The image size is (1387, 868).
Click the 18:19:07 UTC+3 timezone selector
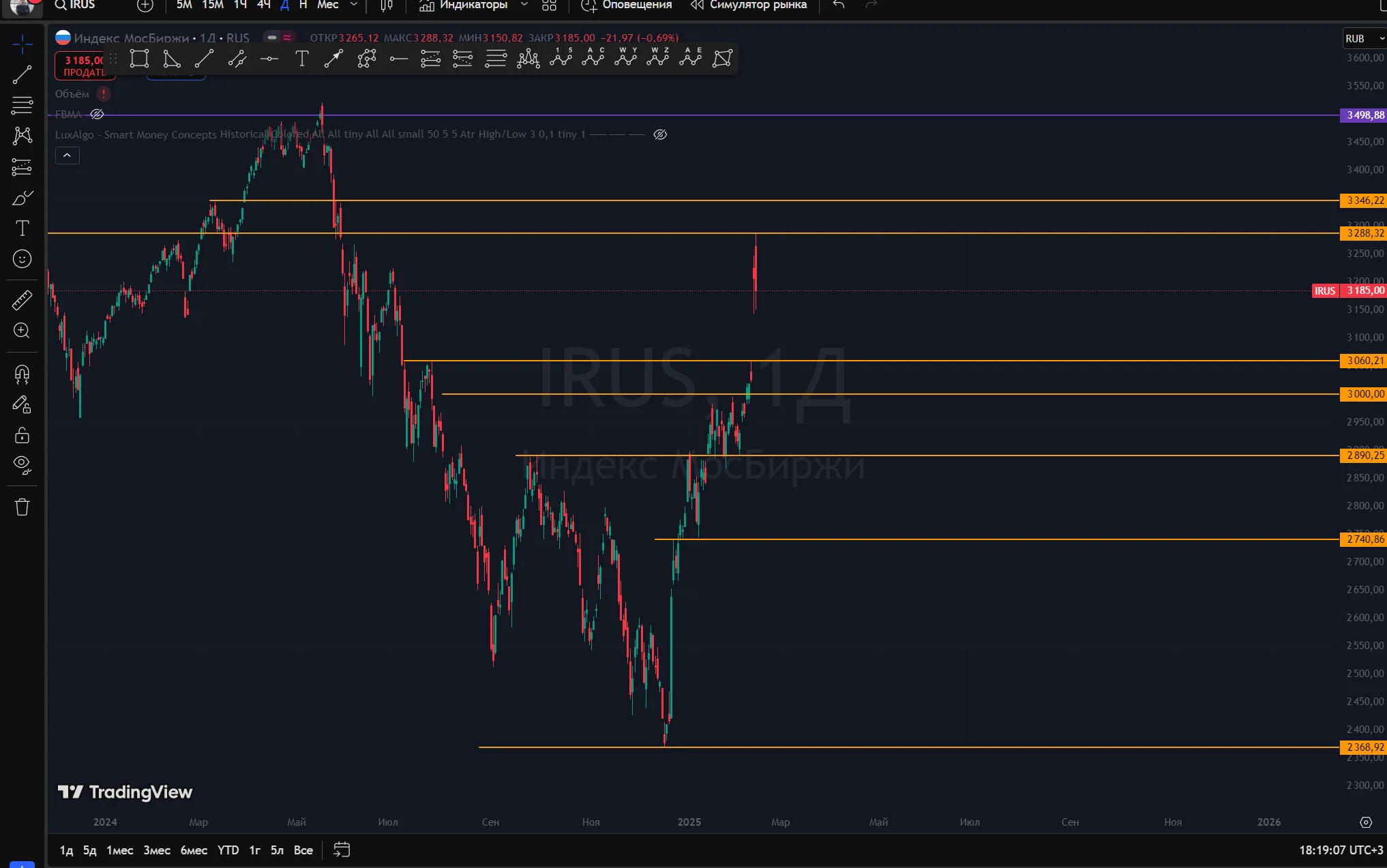coord(1341,850)
